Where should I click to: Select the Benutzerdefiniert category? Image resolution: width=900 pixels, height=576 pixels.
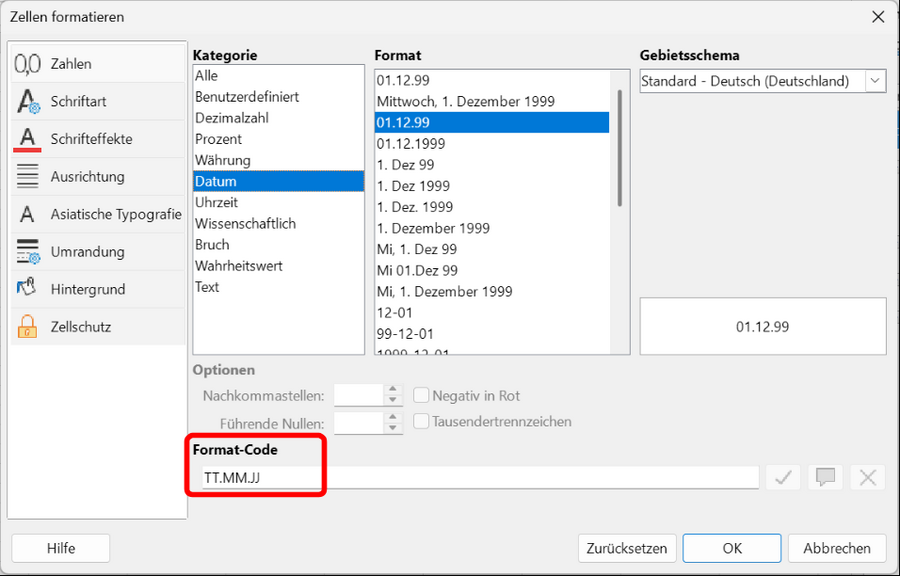pos(278,97)
